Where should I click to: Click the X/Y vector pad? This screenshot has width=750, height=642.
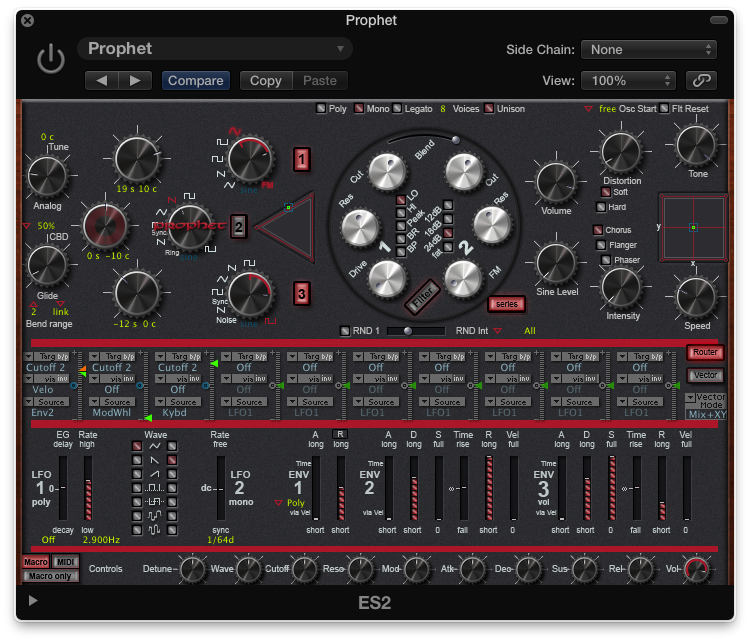693,228
